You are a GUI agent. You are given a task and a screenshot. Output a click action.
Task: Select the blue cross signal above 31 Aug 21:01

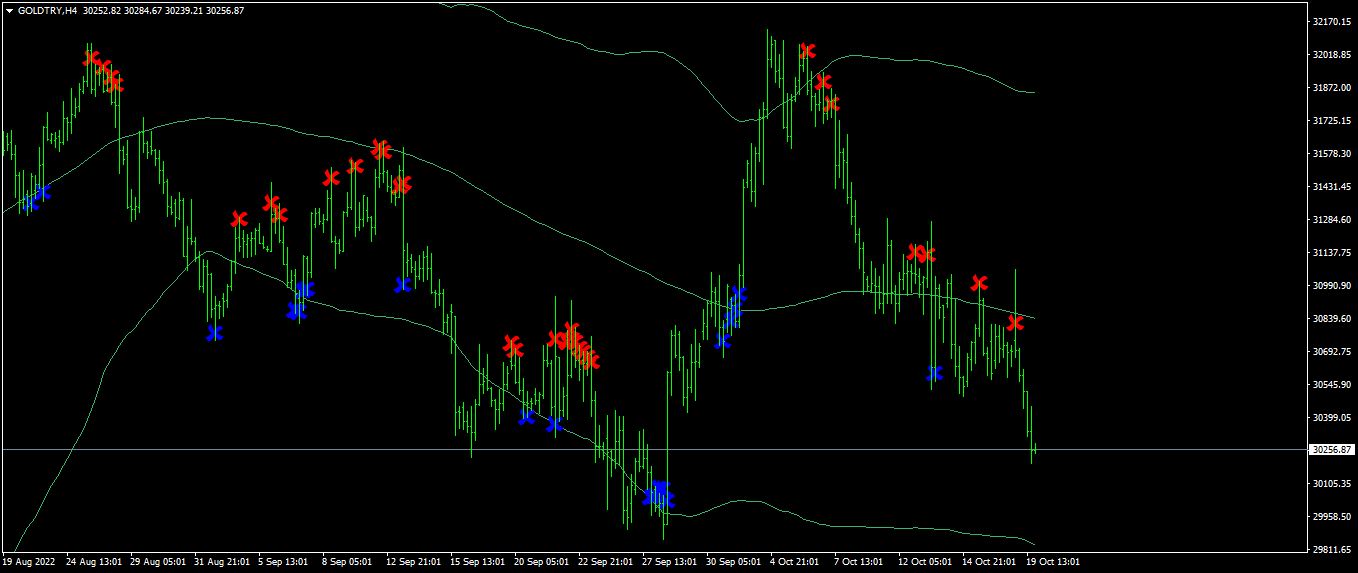(215, 333)
